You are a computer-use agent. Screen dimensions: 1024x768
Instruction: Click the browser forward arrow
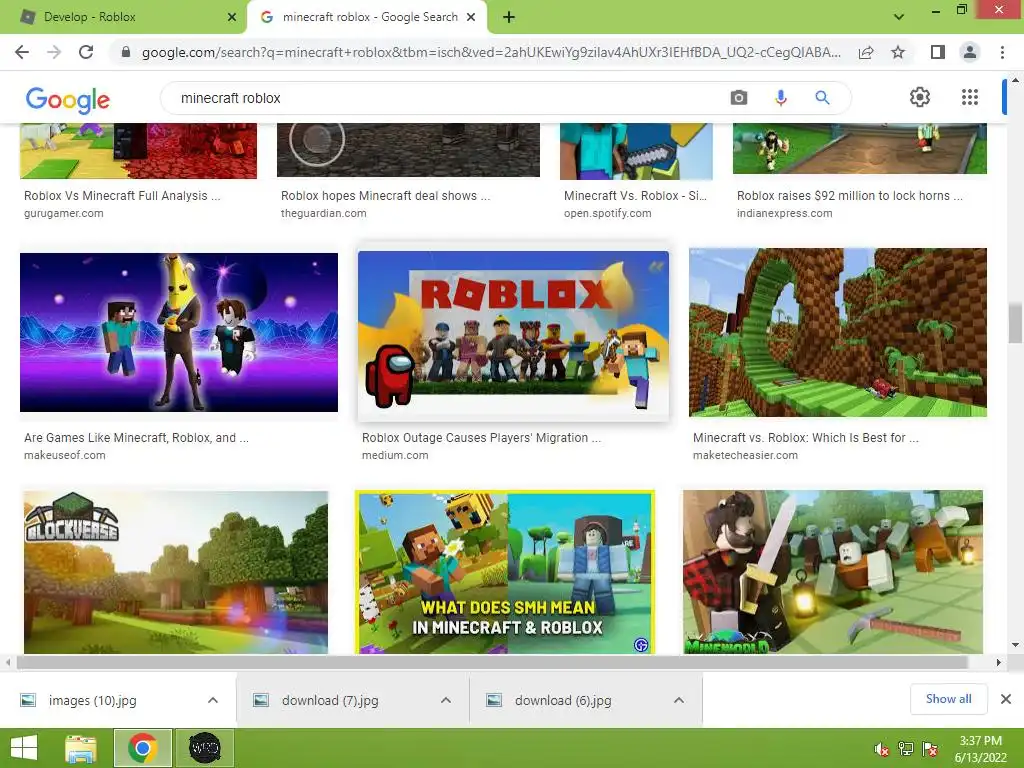(x=54, y=52)
